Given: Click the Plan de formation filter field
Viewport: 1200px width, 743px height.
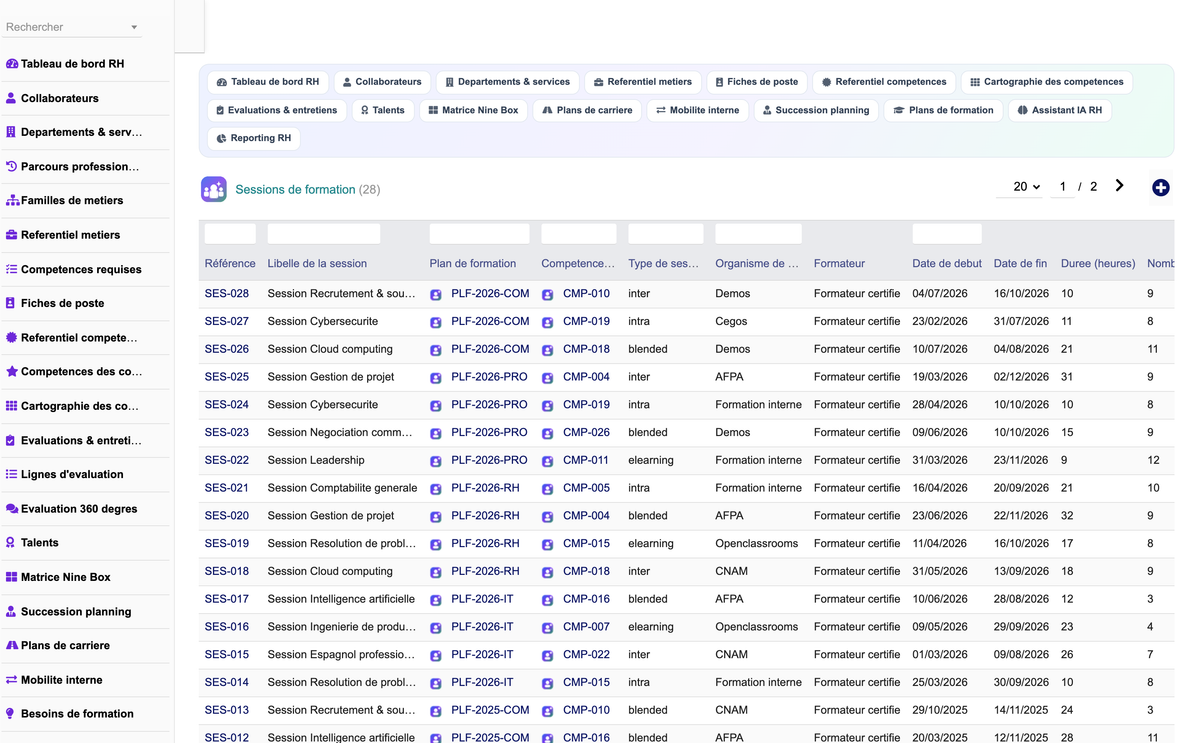Looking at the screenshot, I should tap(479, 234).
